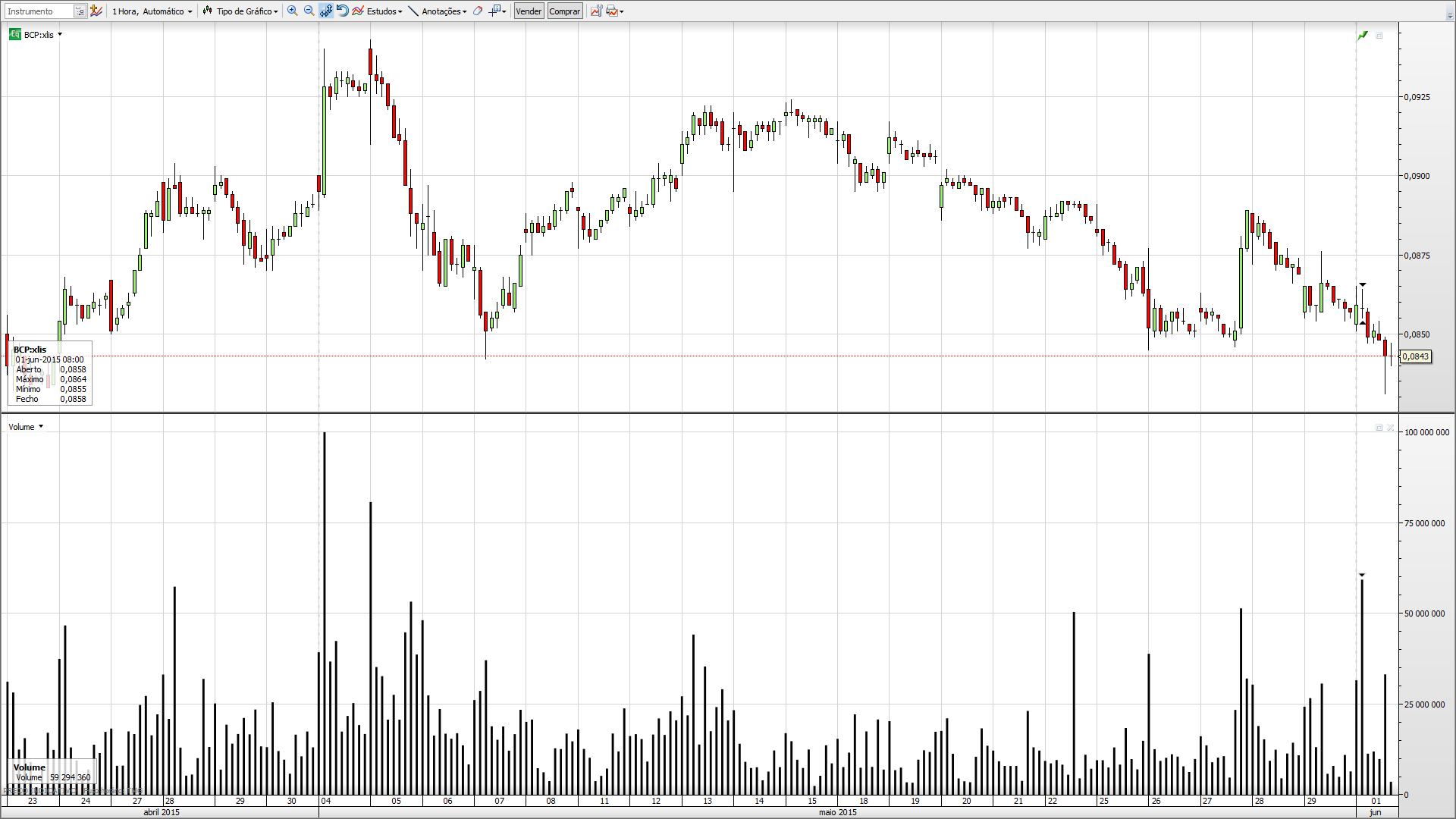This screenshot has width=1456, height=819.
Task: Expand the 'Tipo de Gráfico' dropdown
Action: (x=240, y=11)
